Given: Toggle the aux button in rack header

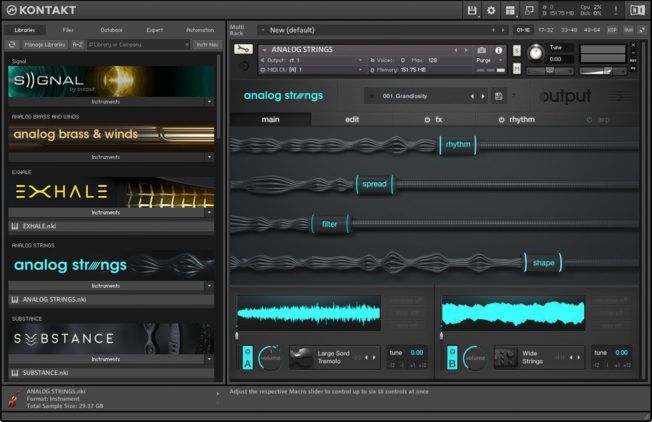Looking at the screenshot, I should click(x=629, y=30).
